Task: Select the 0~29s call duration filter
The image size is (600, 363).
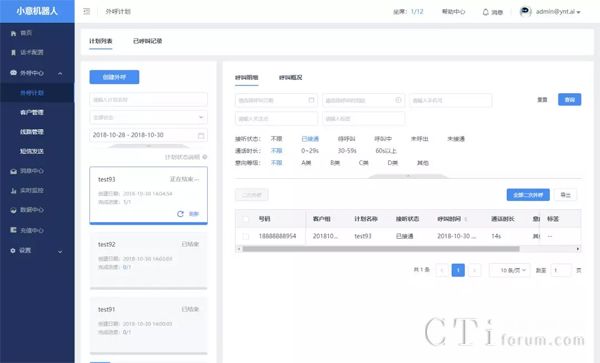Action: tap(310, 151)
